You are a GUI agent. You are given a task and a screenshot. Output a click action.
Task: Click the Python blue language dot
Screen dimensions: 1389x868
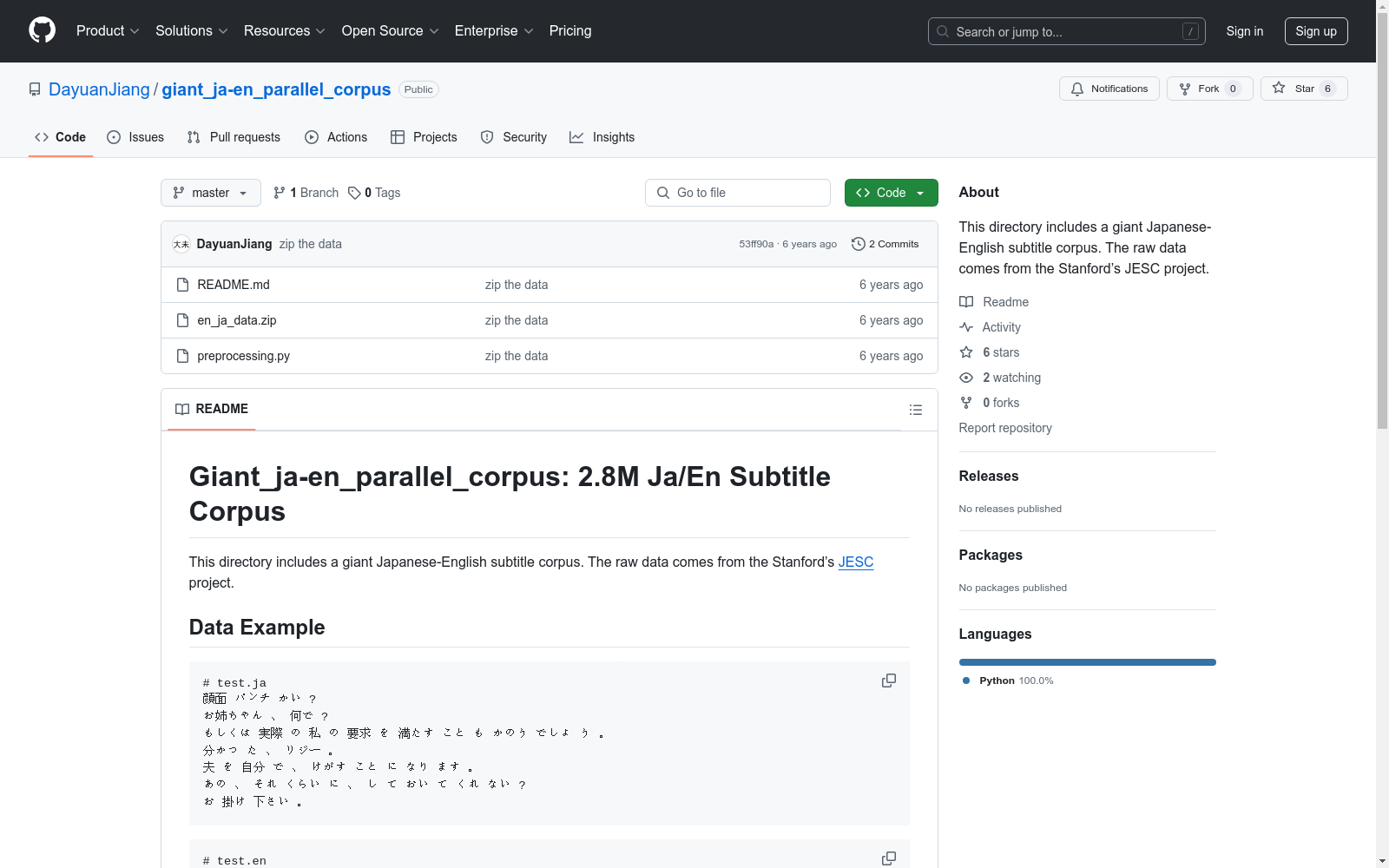pos(966,681)
